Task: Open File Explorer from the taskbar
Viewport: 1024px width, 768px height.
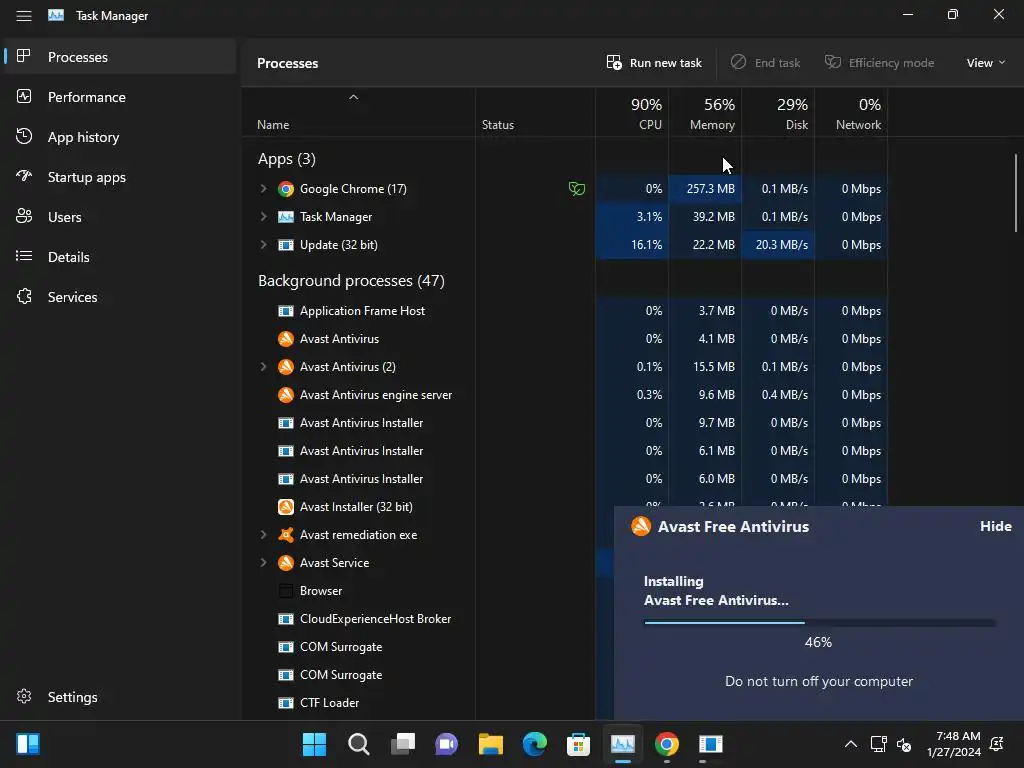Action: [490, 744]
